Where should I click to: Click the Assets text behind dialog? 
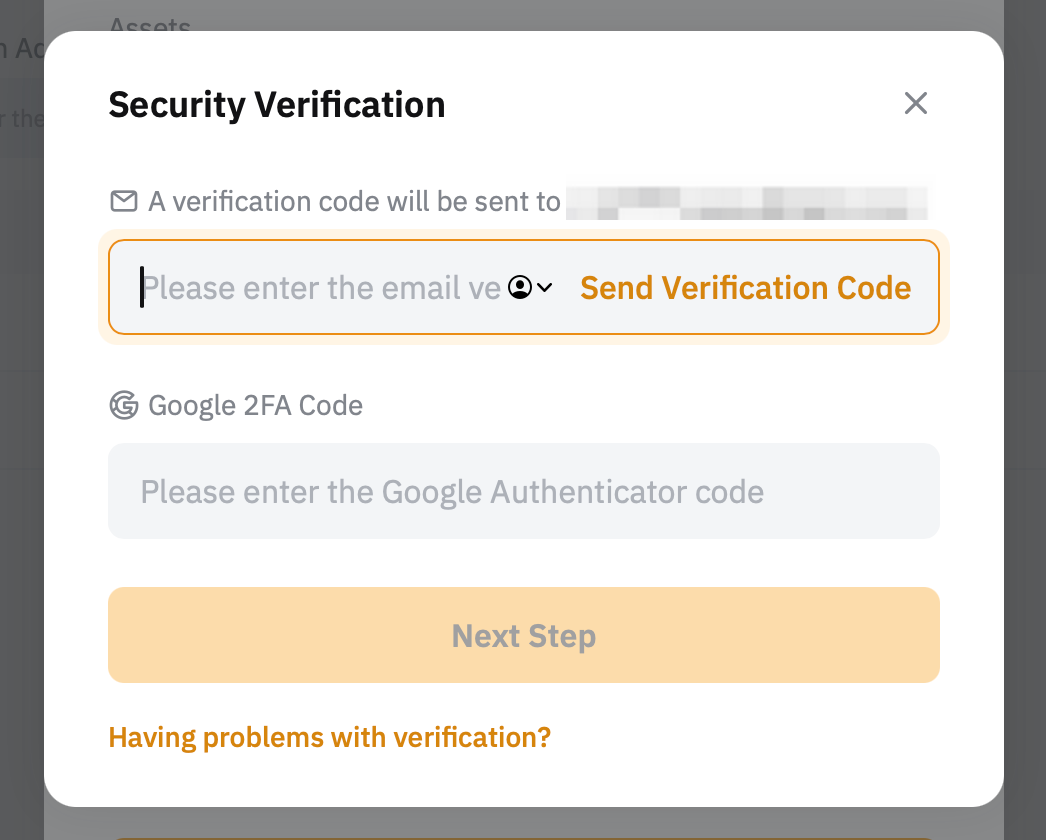(x=149, y=24)
